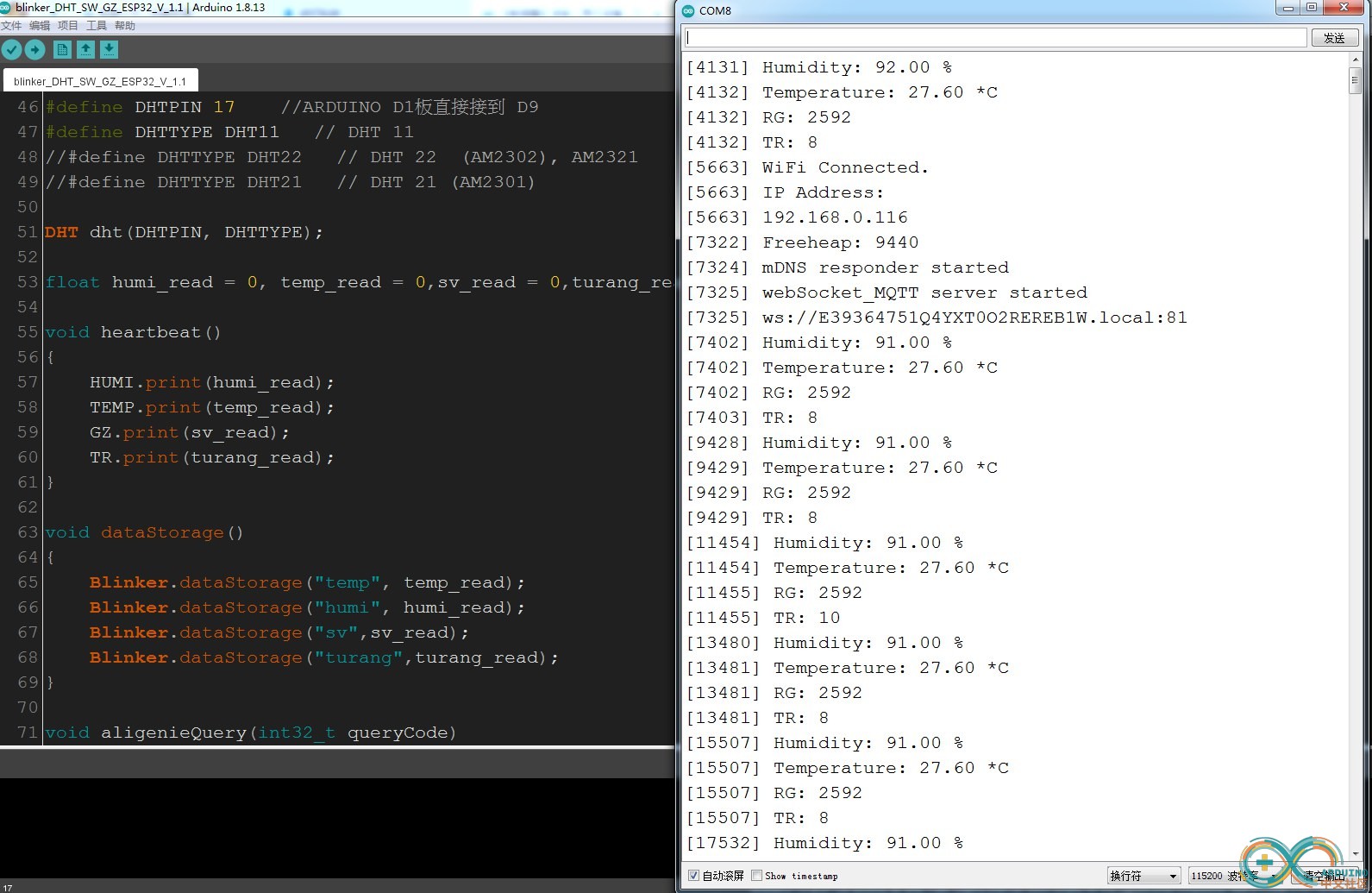Screen dimensions: 1372x893
Task: Click the Verify checkmark button in Arduino
Action: tap(11, 50)
